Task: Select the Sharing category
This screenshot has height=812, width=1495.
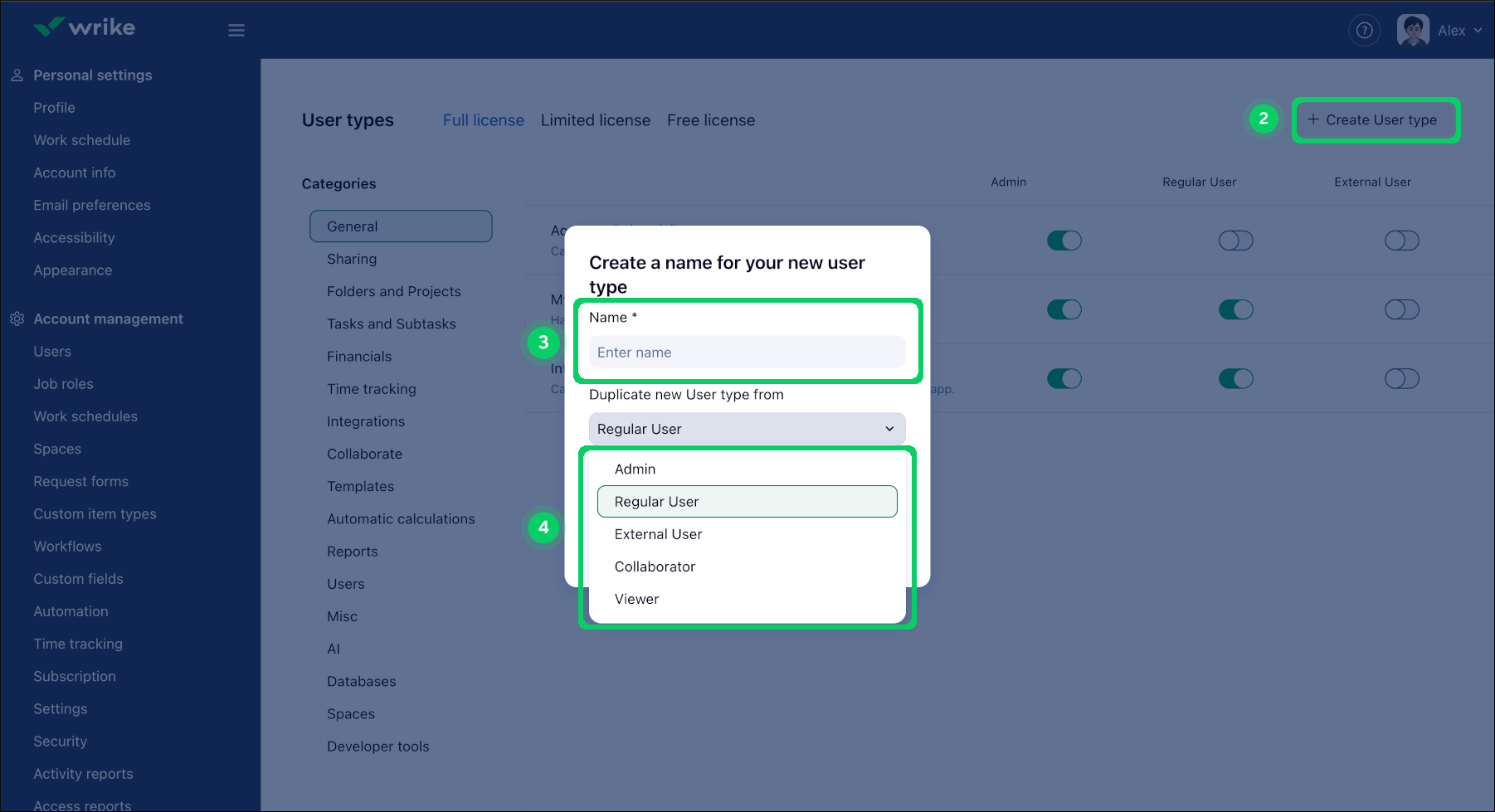Action: point(352,259)
